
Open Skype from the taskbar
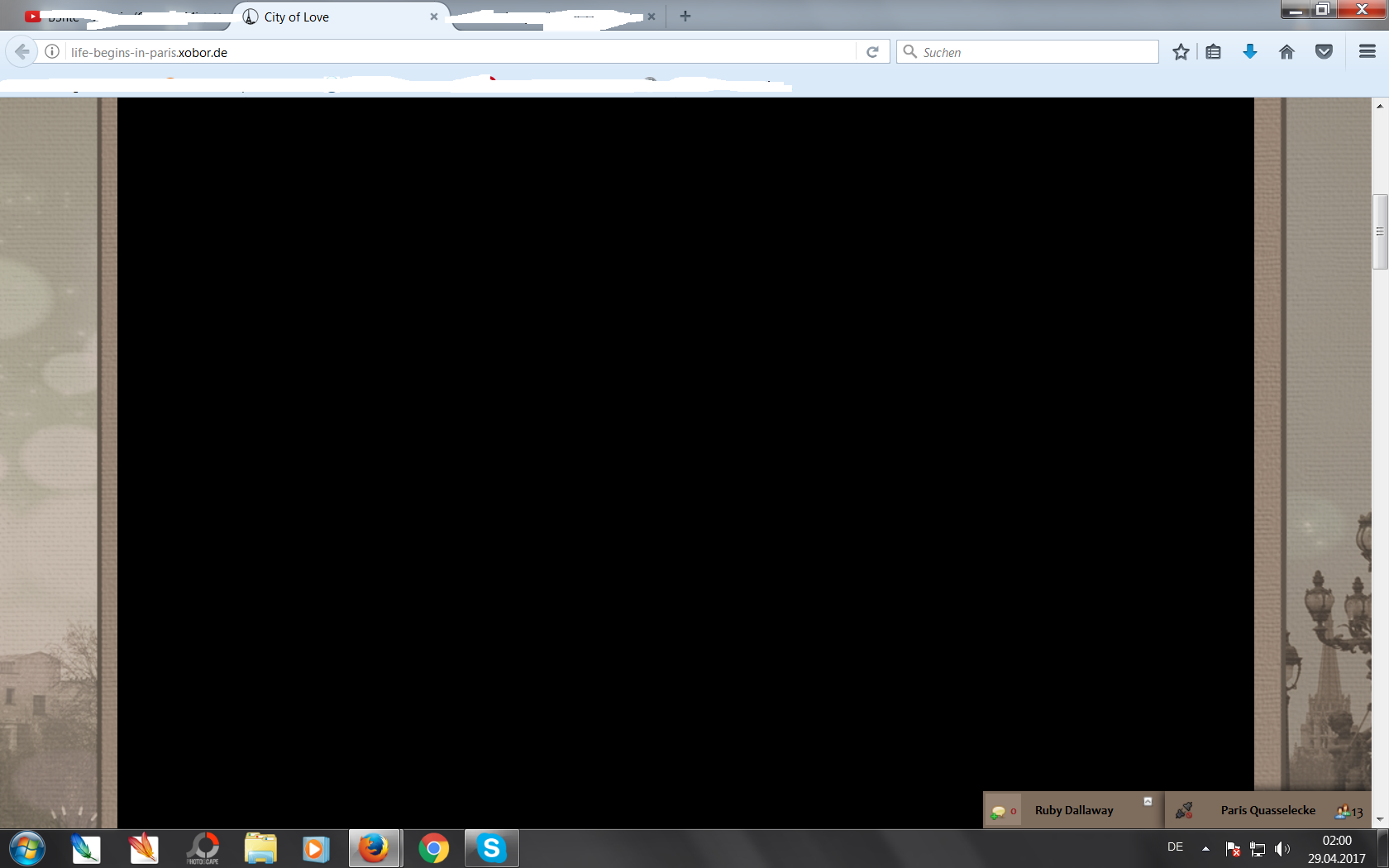(x=491, y=848)
